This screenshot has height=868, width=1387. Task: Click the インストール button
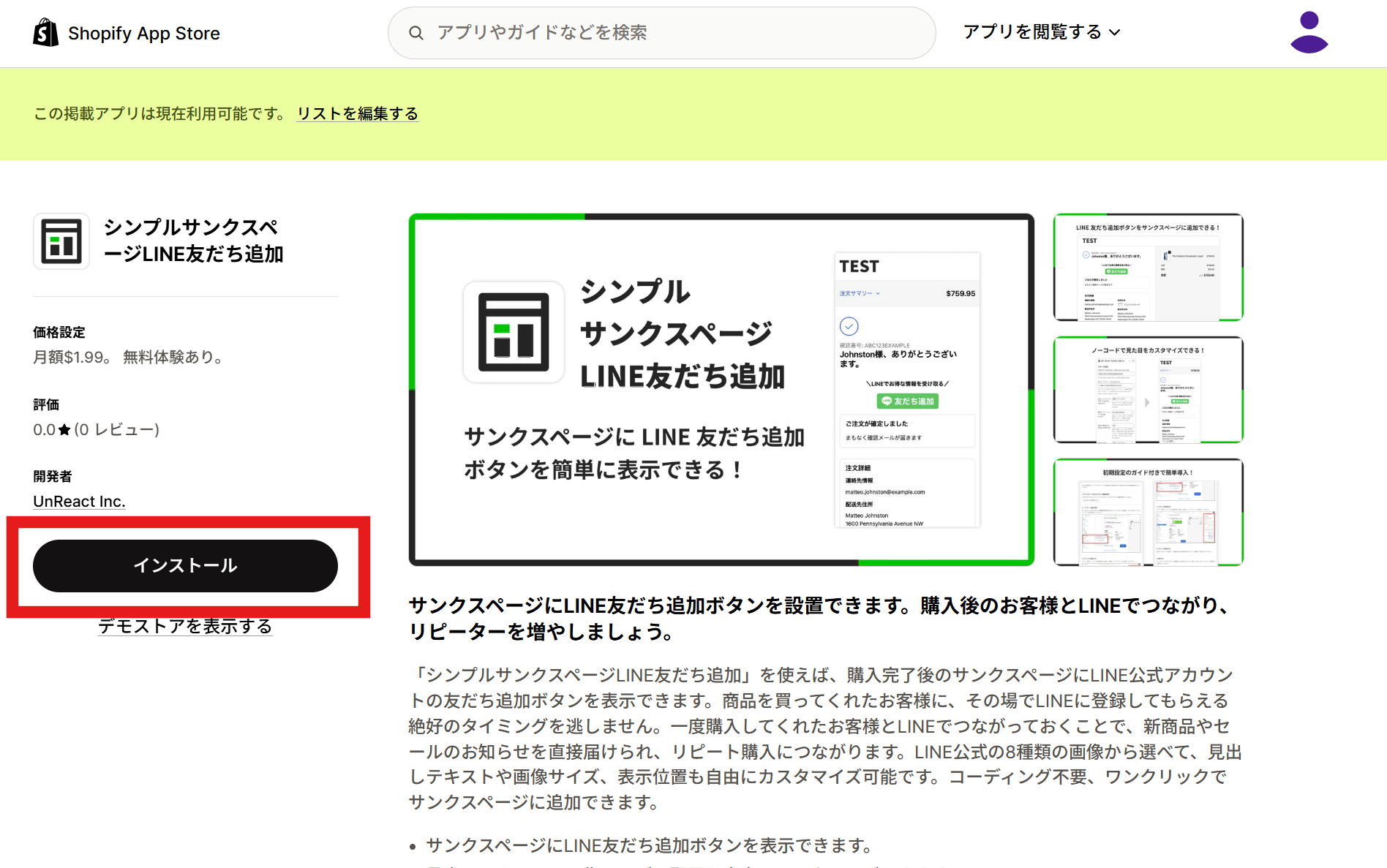[185, 565]
